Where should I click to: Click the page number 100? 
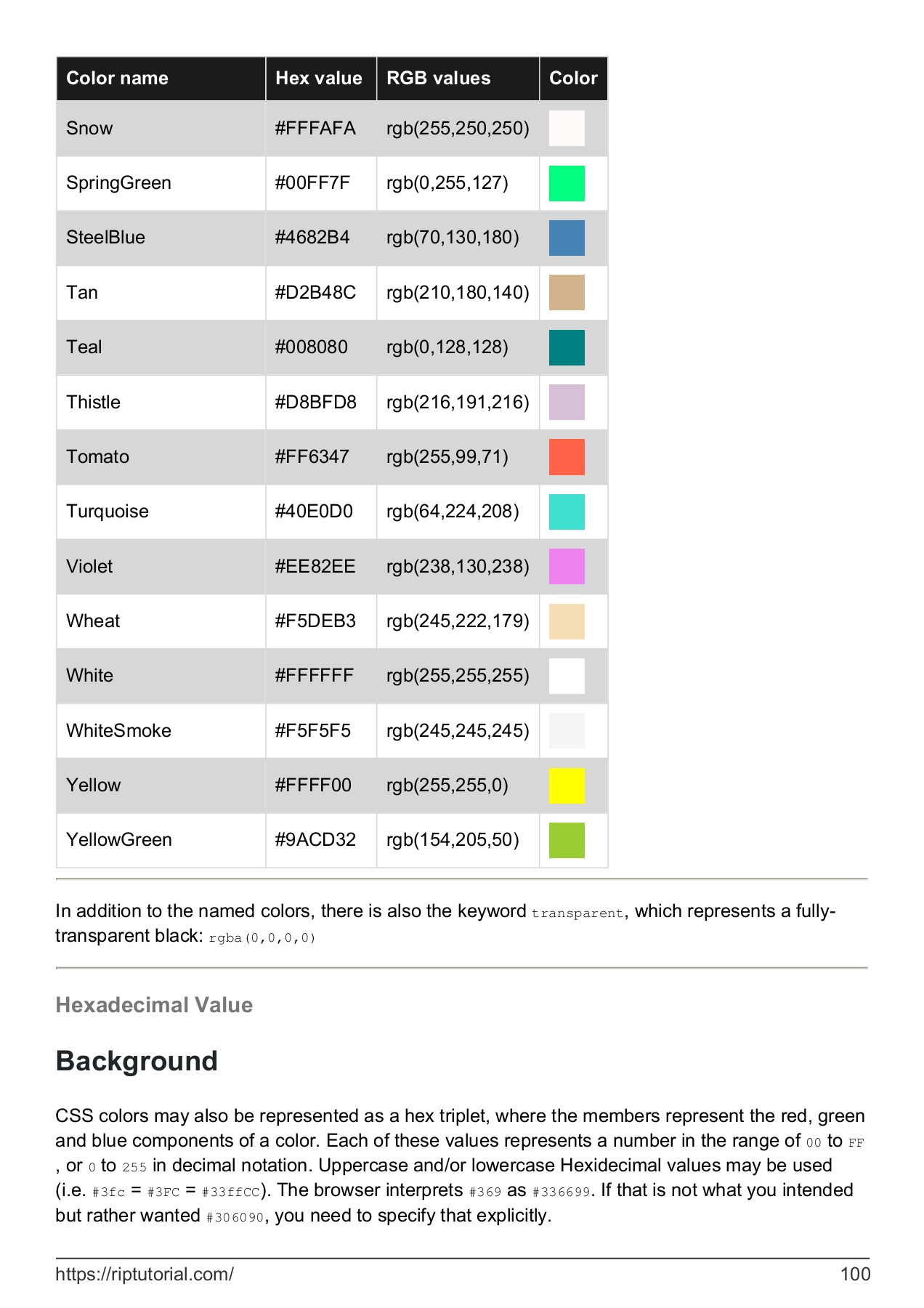855,1274
